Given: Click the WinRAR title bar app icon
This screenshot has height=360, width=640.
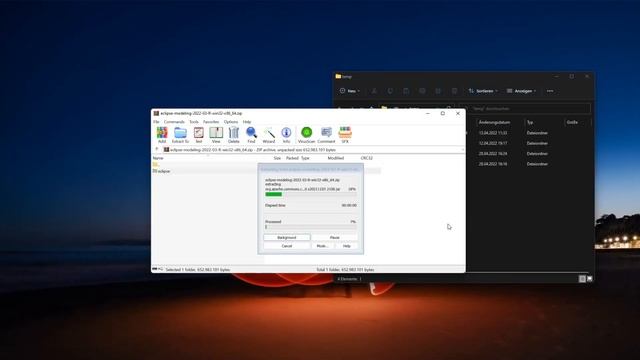Looking at the screenshot, I should coord(156,113).
